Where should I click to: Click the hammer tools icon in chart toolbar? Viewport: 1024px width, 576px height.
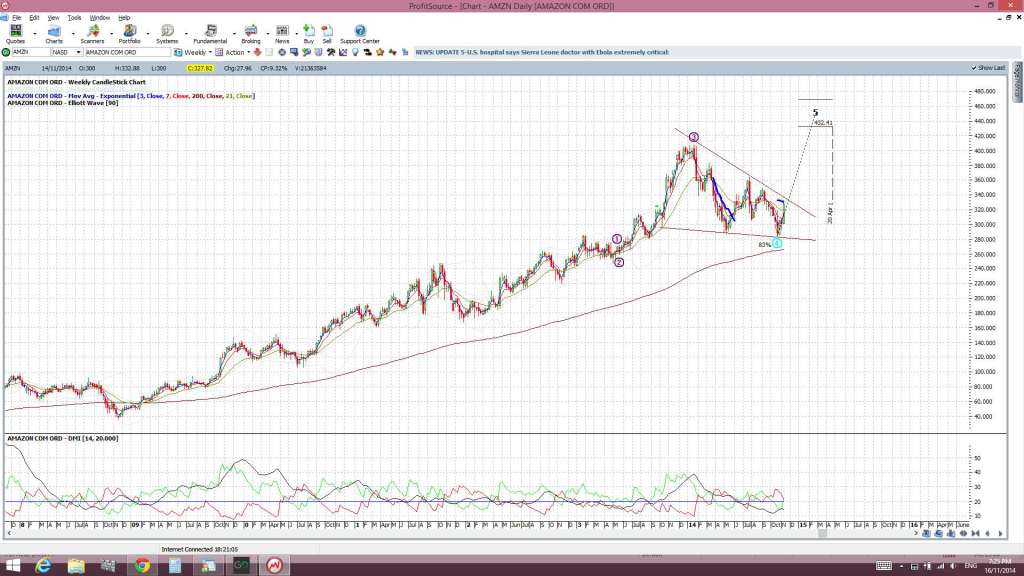click(331, 52)
